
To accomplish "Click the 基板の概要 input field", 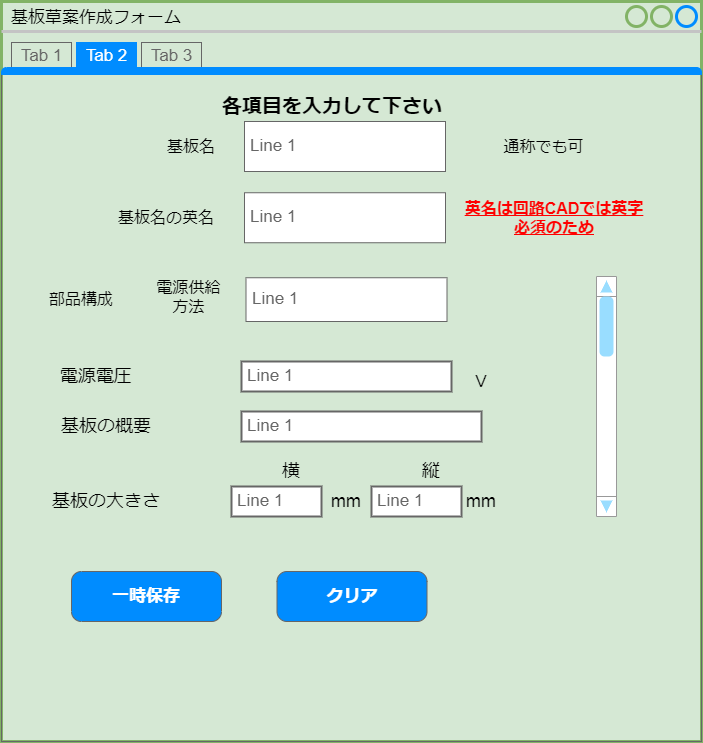I will click(x=361, y=426).
